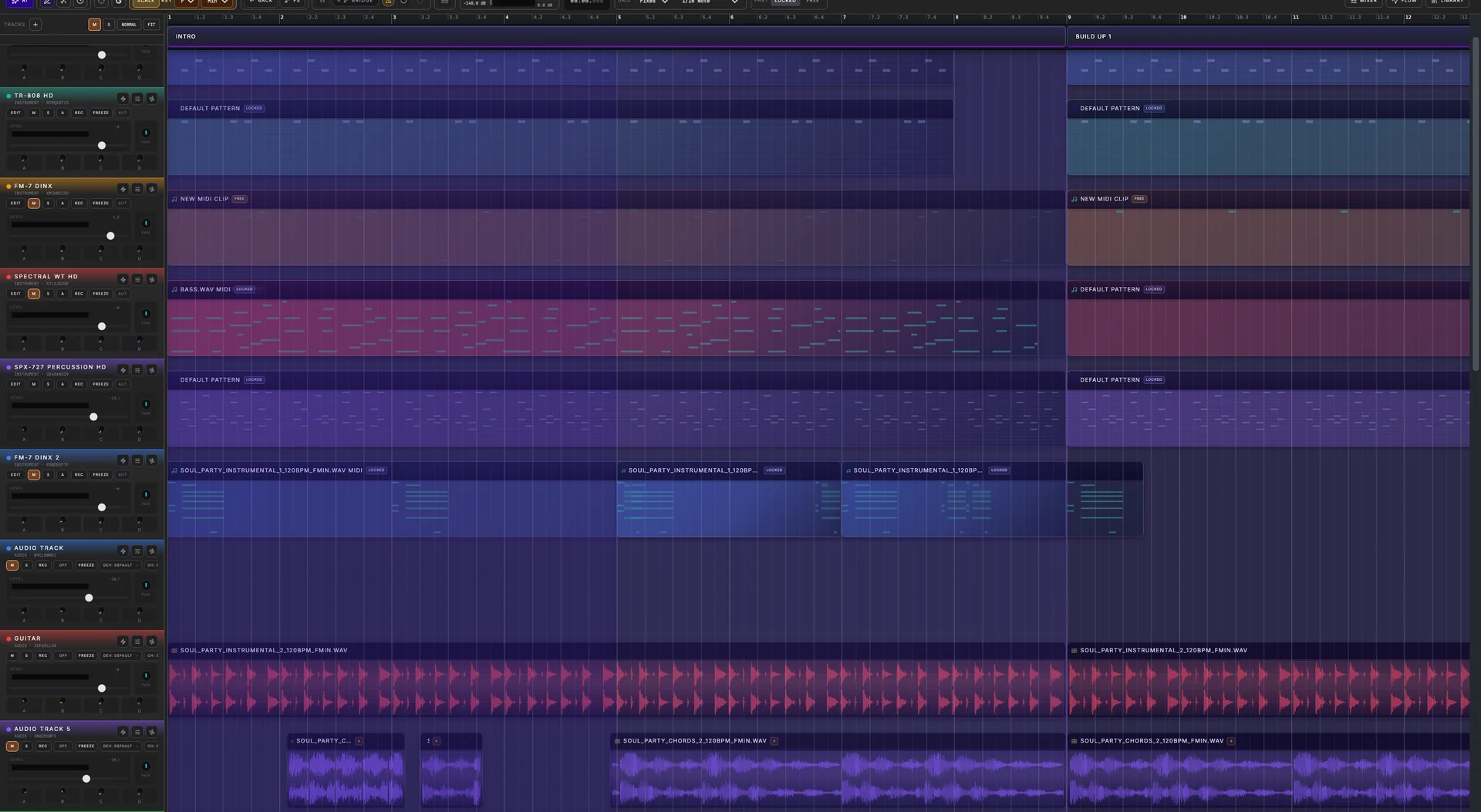Open the channel dropdown on Audio Track
The height and width of the screenshot is (812, 1481).
(152, 565)
